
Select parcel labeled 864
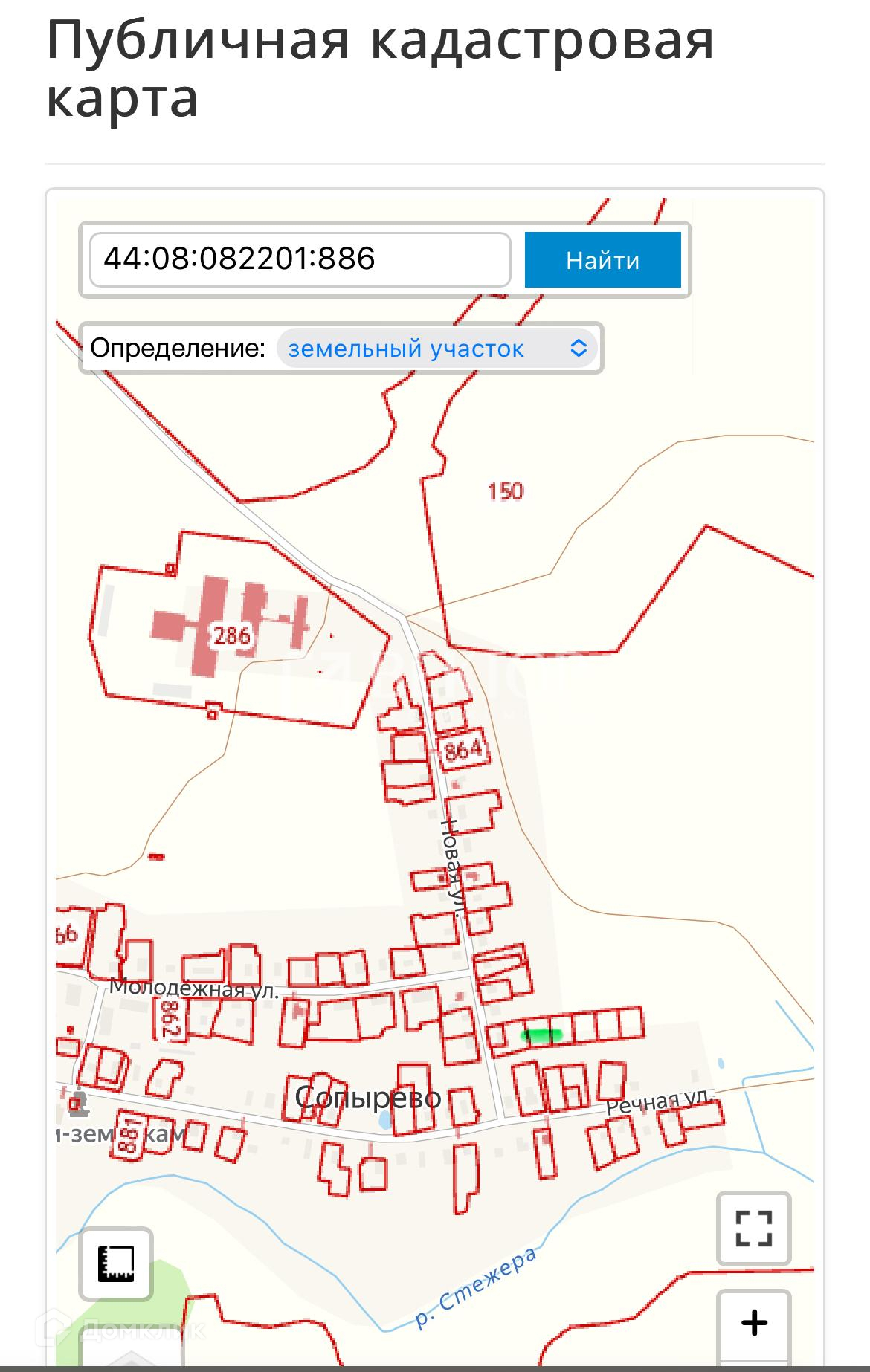(463, 750)
